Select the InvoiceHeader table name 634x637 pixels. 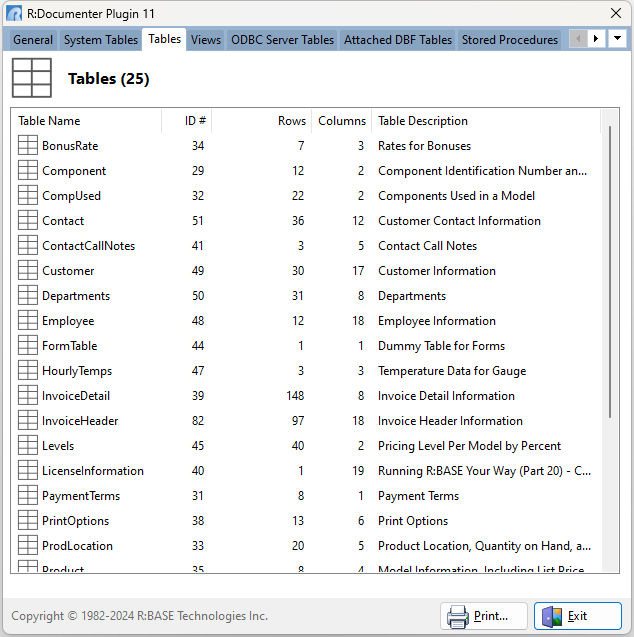(80, 421)
